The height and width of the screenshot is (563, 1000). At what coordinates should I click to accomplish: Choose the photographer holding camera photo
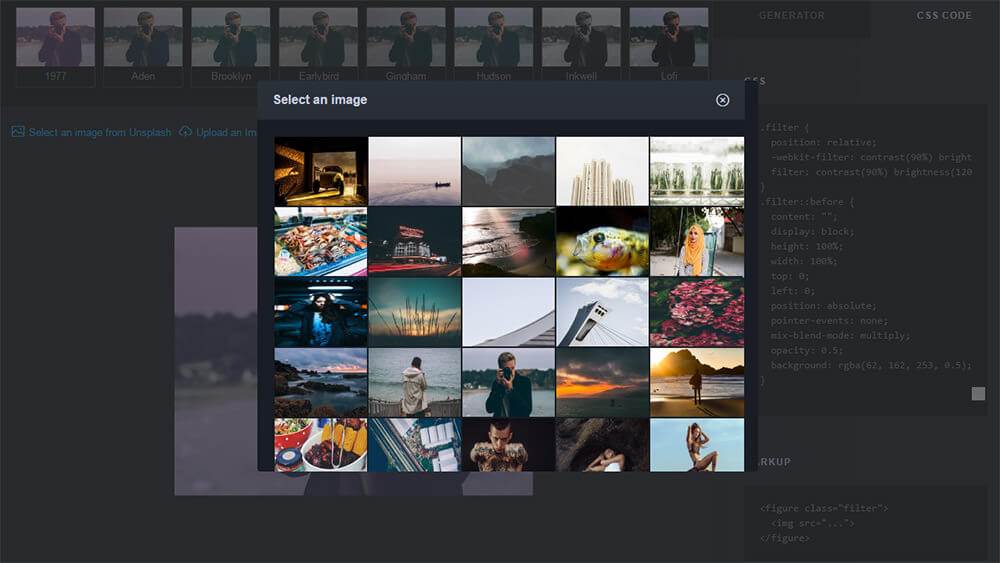[x=508, y=383]
